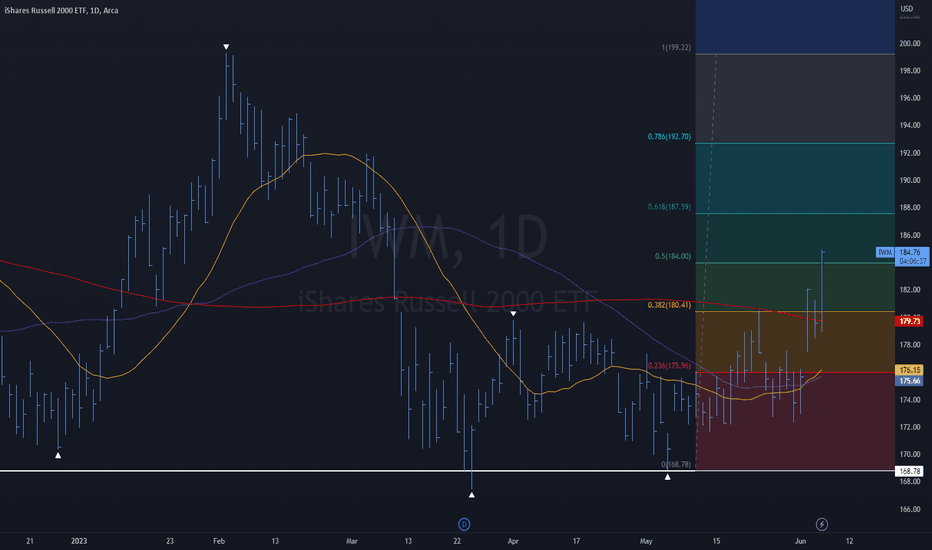Click the teal Fibonacci zone between 0.618 and 0.786
Viewport: 932px width, 550px height.
pos(795,178)
